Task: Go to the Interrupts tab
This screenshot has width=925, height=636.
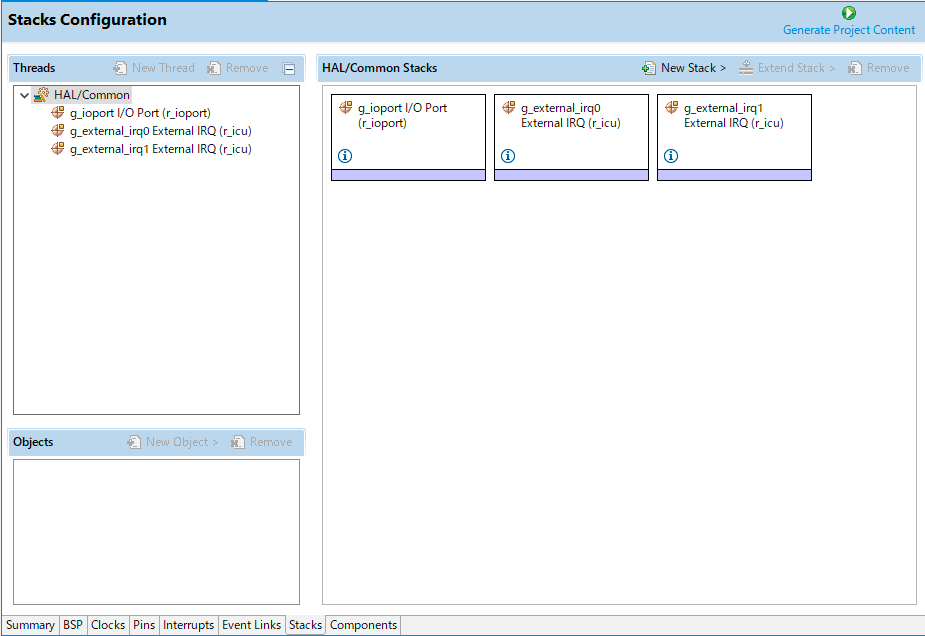Action: (189, 625)
